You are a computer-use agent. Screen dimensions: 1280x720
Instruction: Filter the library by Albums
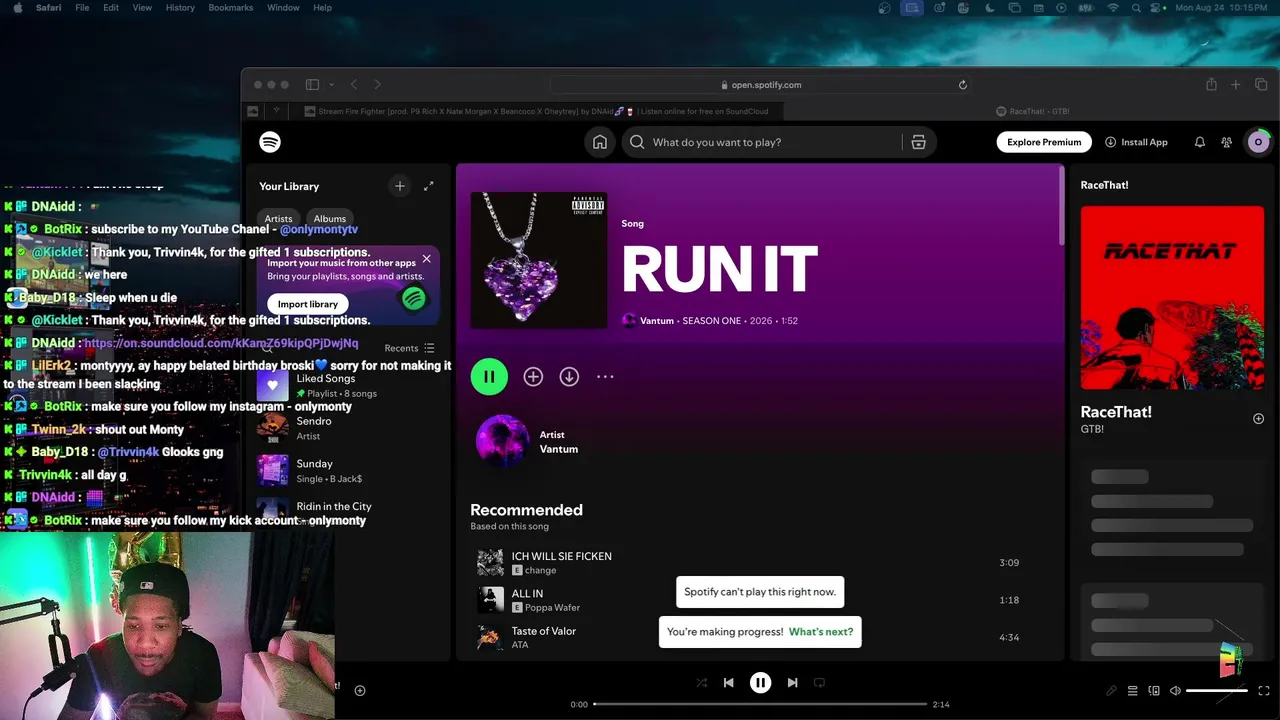tap(329, 219)
